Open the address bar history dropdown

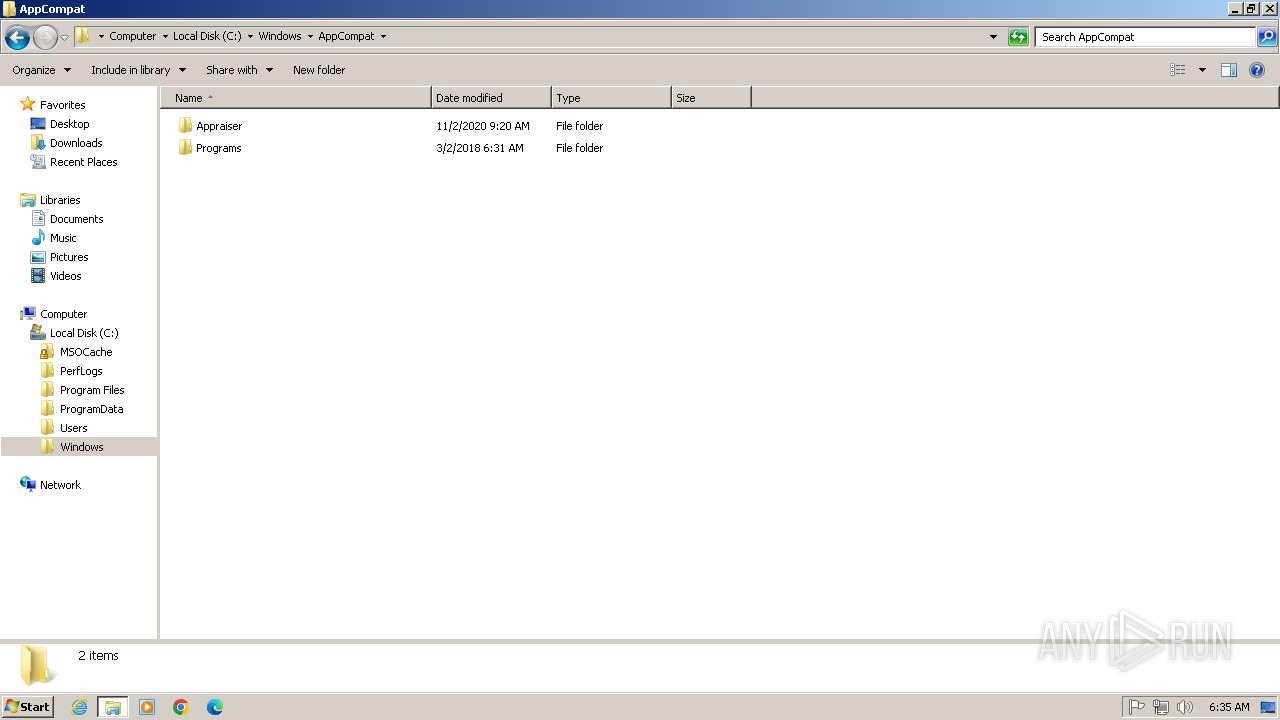pyautogui.click(x=993, y=37)
